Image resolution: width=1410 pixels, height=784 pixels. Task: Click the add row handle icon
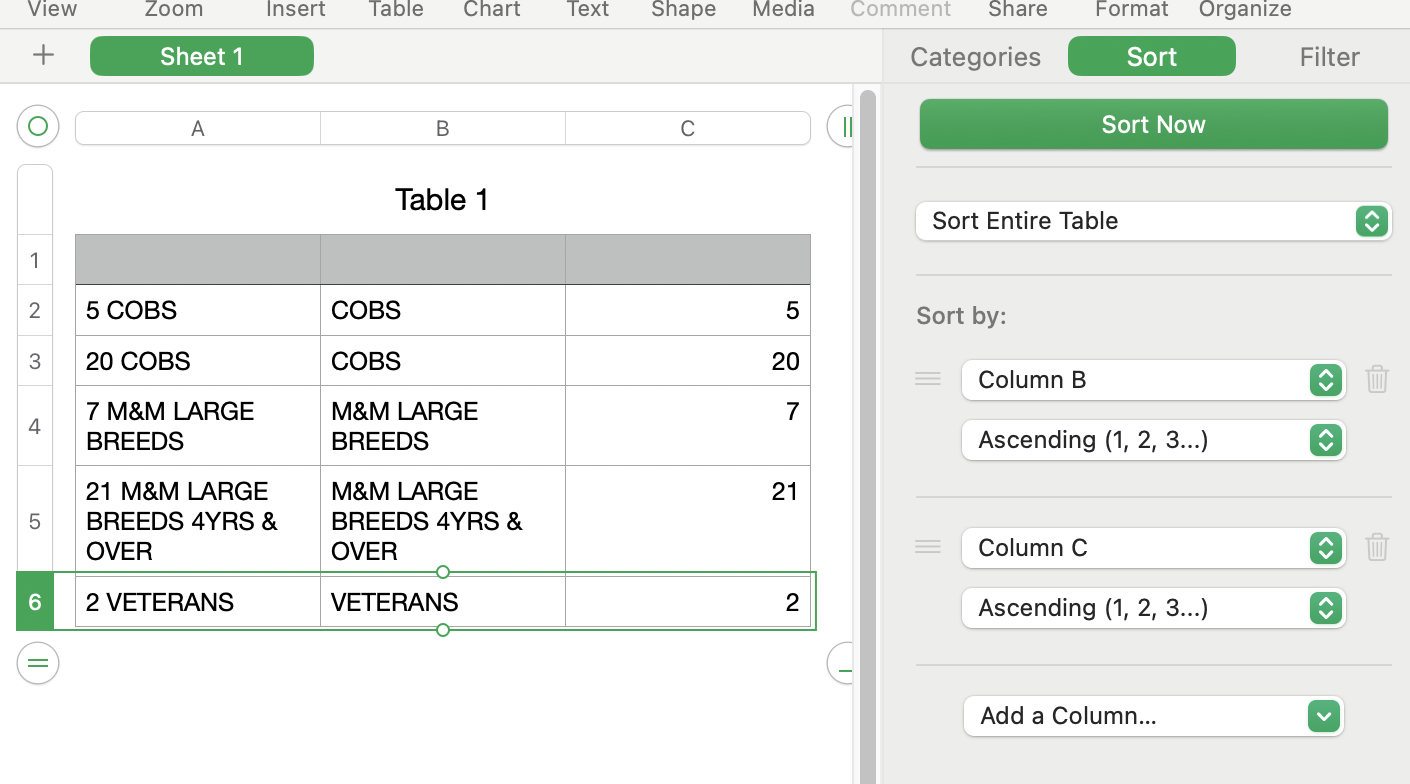(38, 663)
